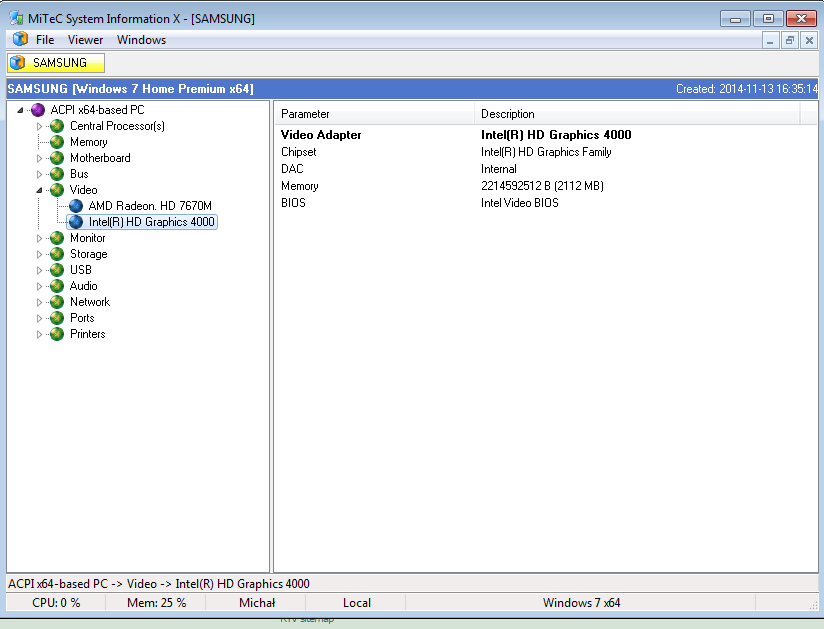Click the Audio node green icon

(57, 286)
